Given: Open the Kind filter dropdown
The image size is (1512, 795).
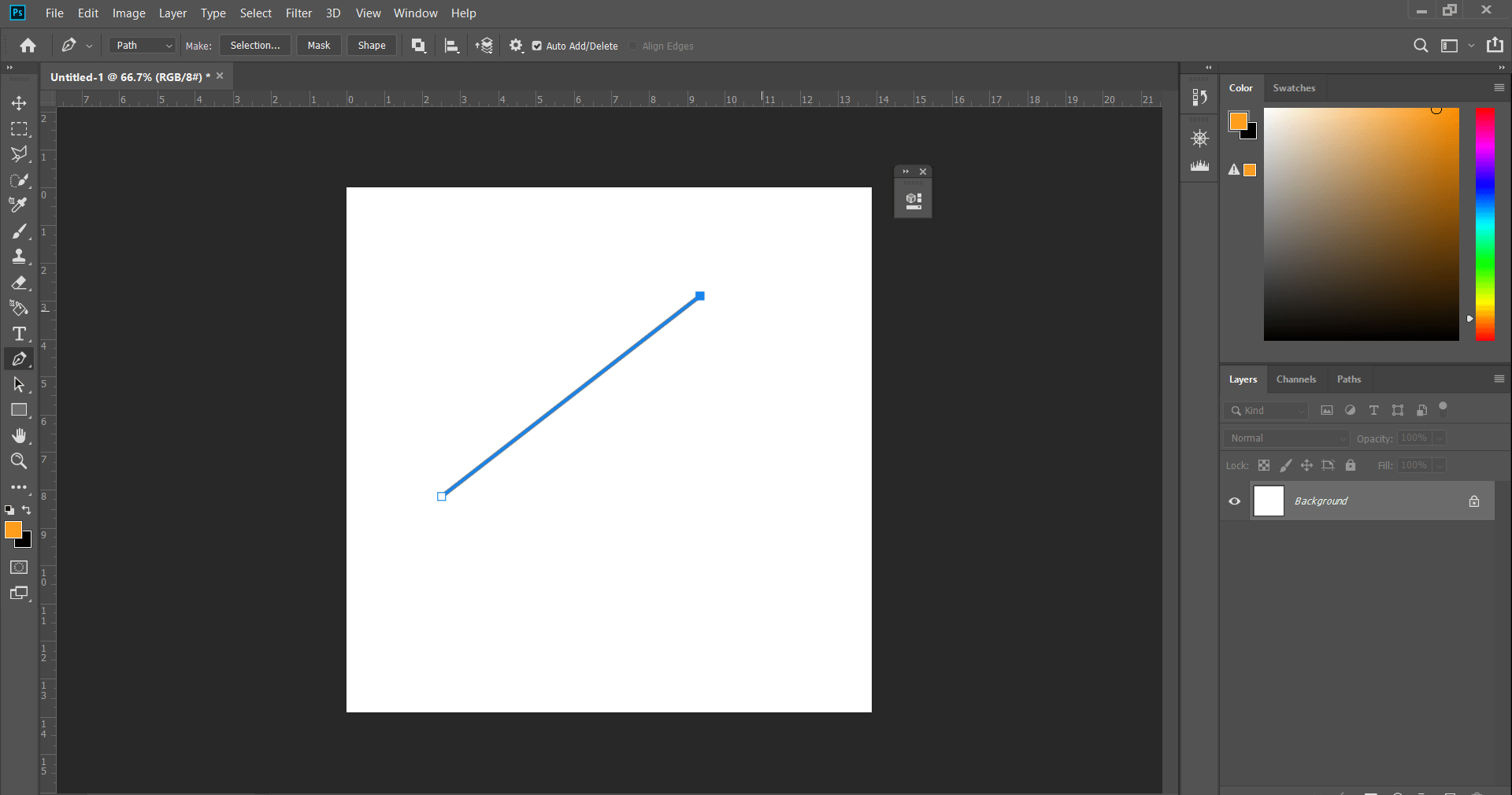Looking at the screenshot, I should 1266,410.
